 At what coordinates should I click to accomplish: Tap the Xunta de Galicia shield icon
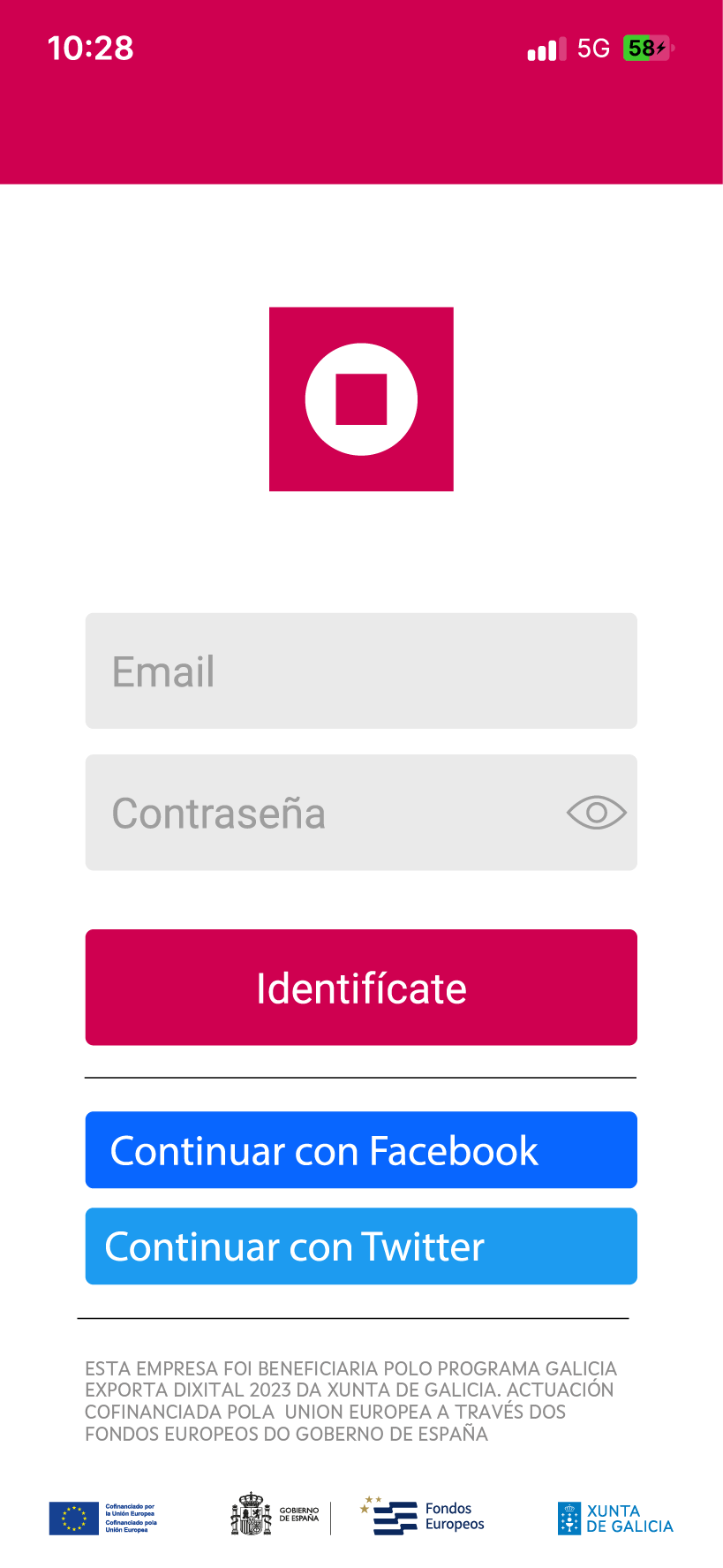pos(569,1519)
